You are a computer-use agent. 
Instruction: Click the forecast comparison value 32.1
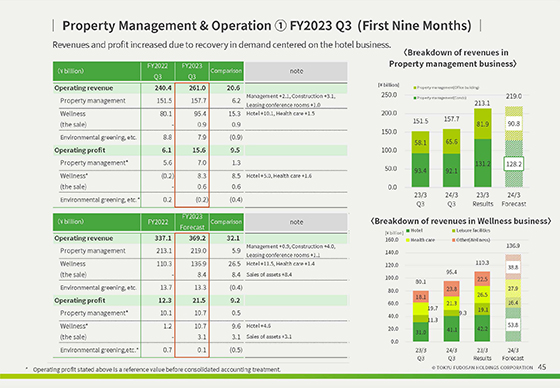click(x=233, y=238)
